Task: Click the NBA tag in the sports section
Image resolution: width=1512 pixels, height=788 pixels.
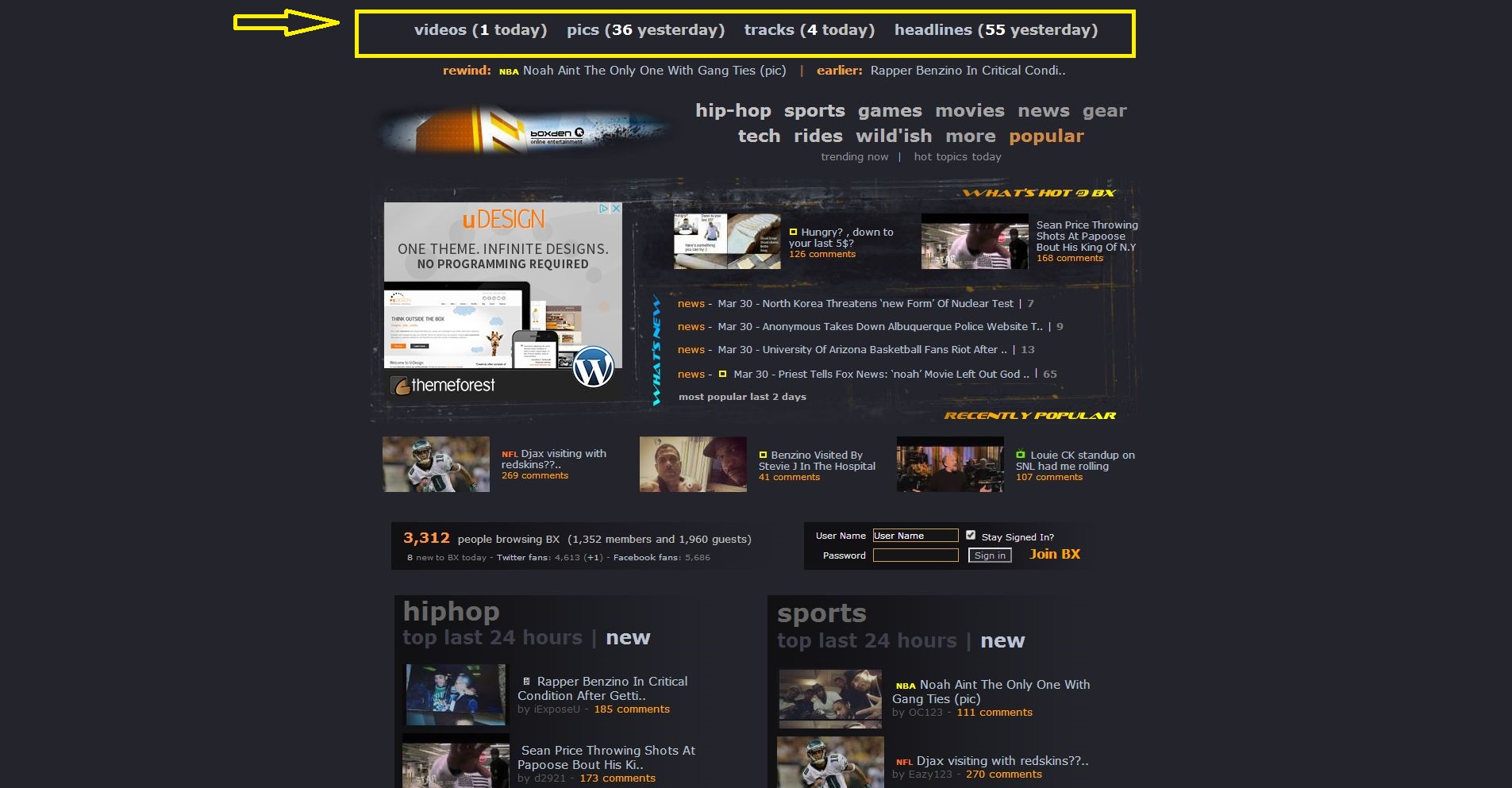Action: 906,686
